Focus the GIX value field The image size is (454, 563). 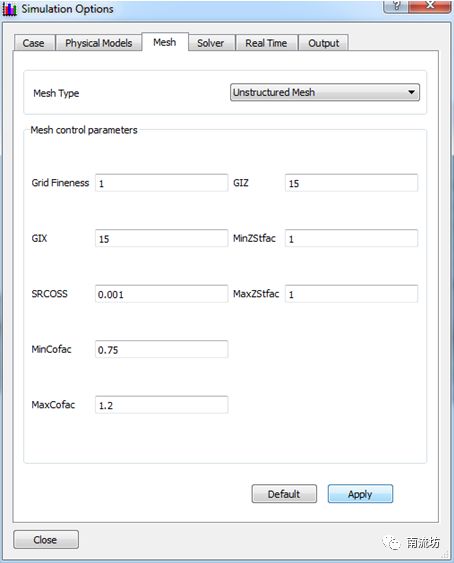pos(162,238)
